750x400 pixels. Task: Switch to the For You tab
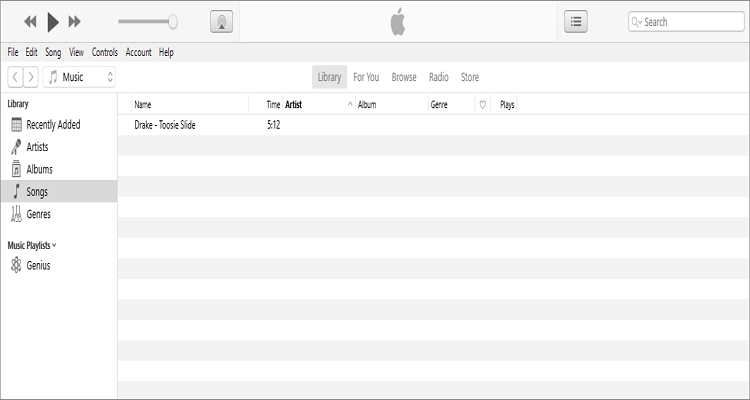pos(366,77)
